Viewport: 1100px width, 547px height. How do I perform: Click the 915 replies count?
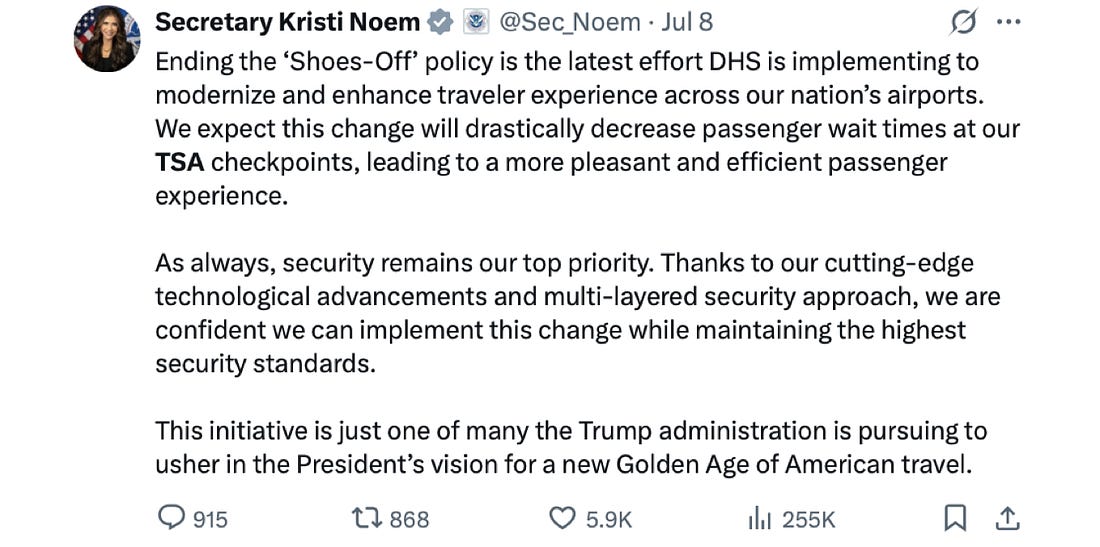(x=210, y=519)
